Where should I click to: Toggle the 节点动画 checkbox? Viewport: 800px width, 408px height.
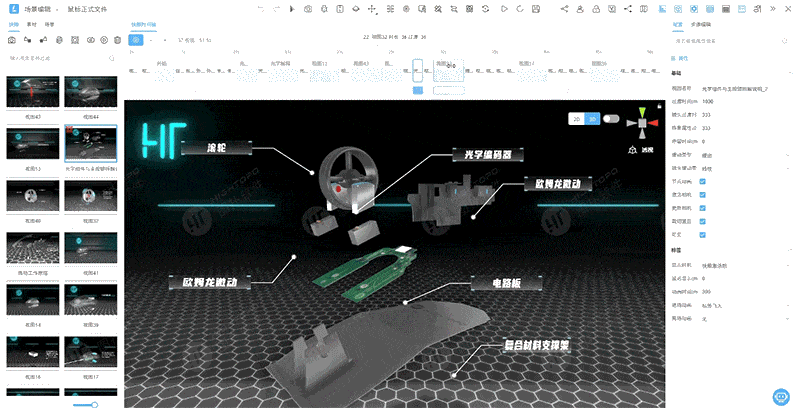[x=703, y=182]
